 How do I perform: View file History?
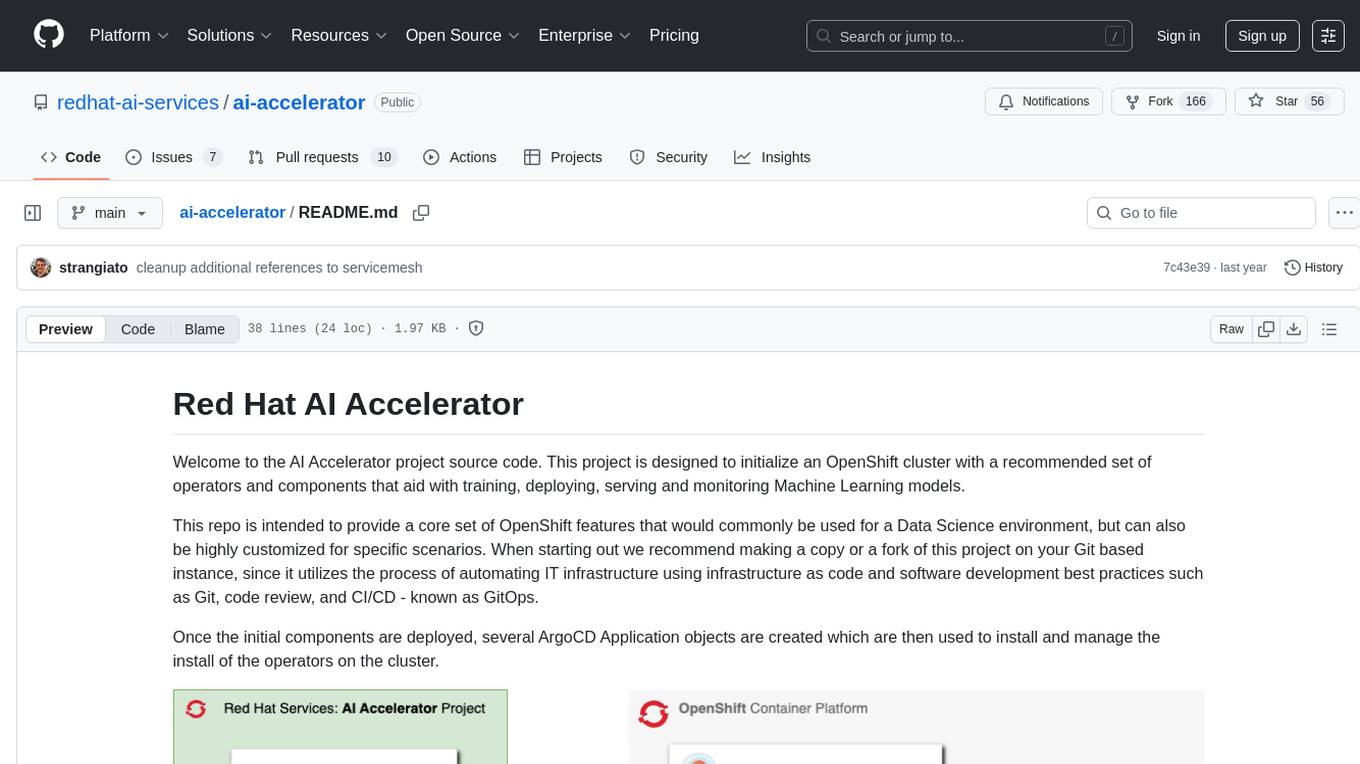click(1313, 267)
